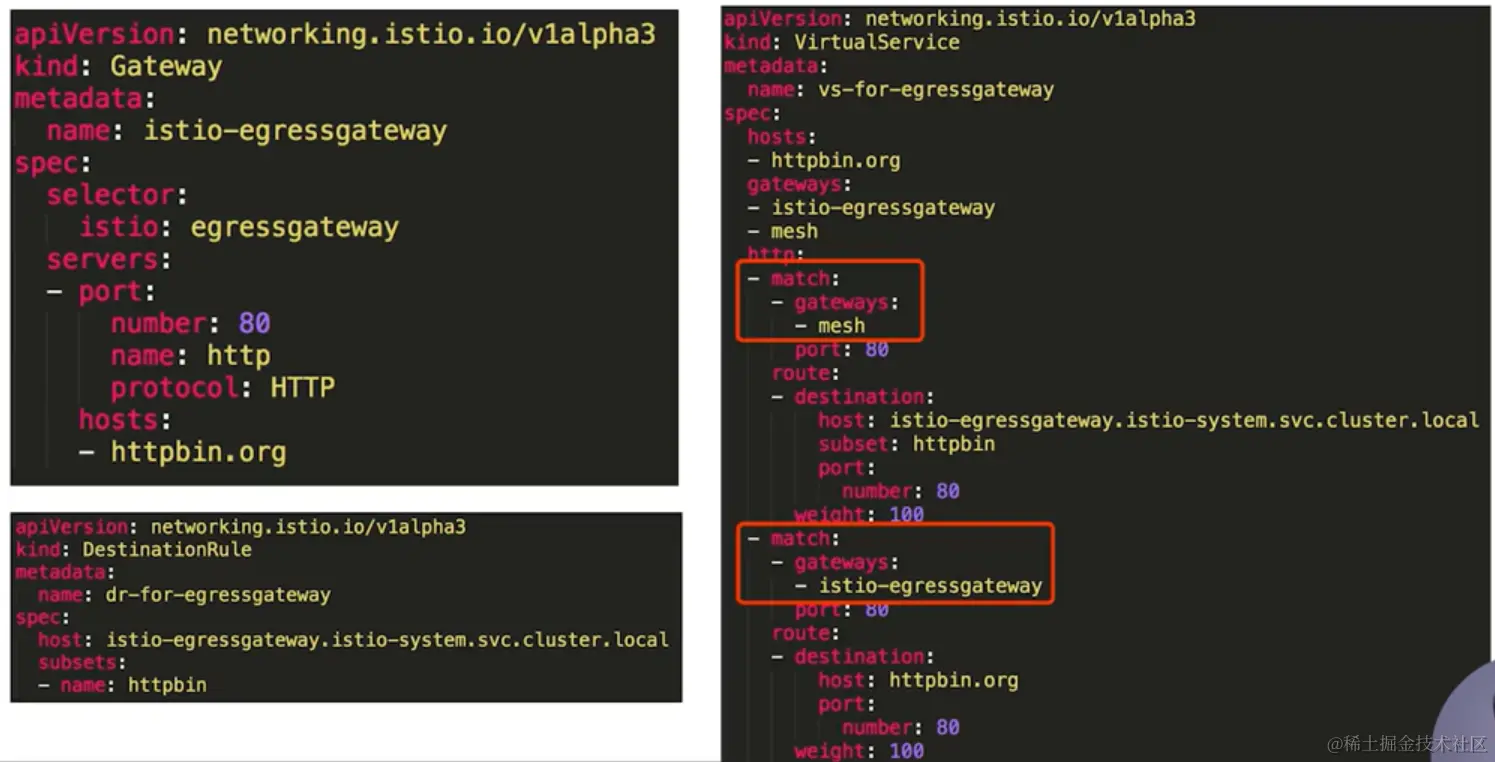Click the 'protocol: HTTP' line
1495x762 pixels.
pyautogui.click(x=223, y=388)
